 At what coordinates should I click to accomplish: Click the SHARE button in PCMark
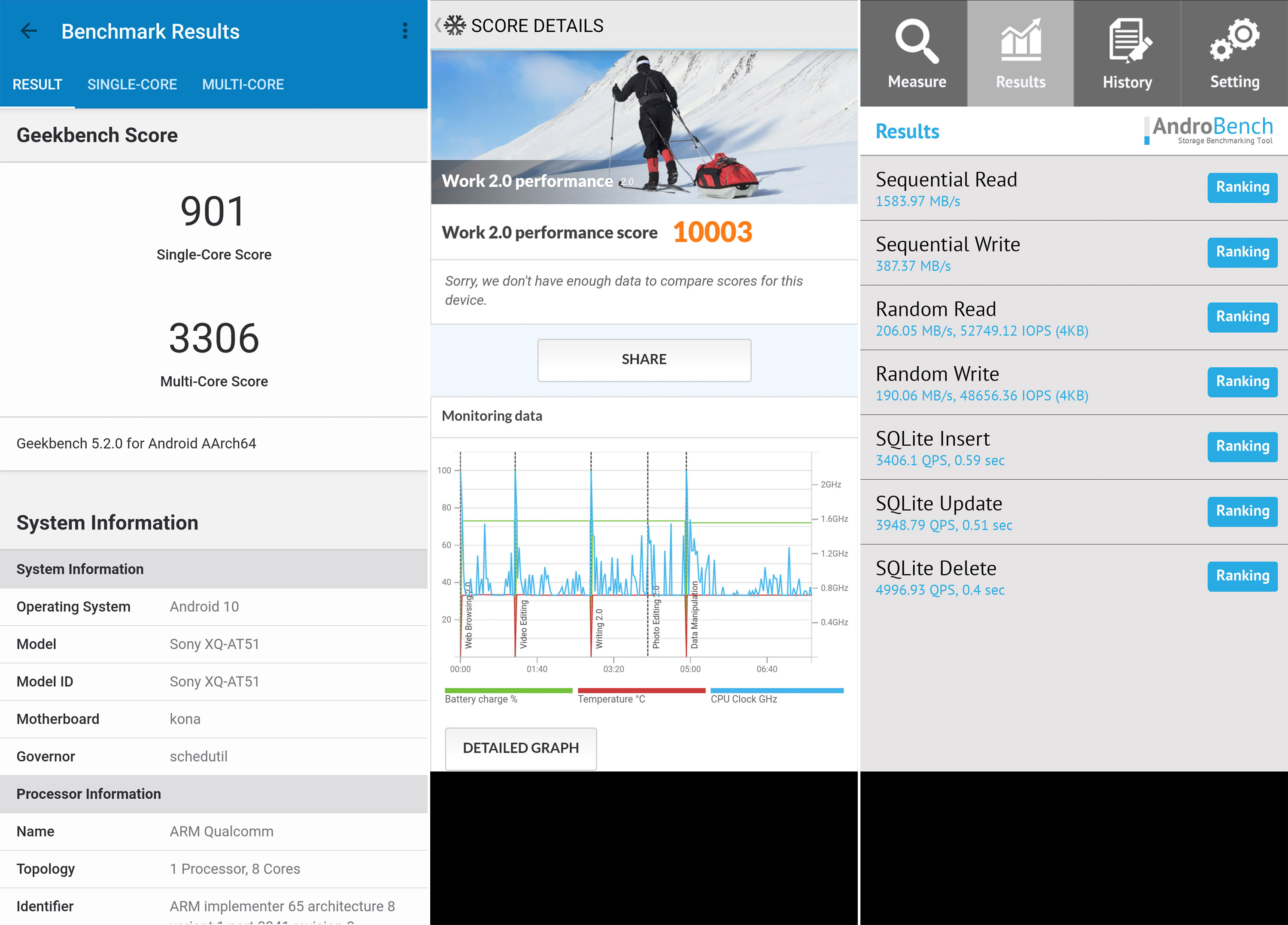tap(644, 360)
